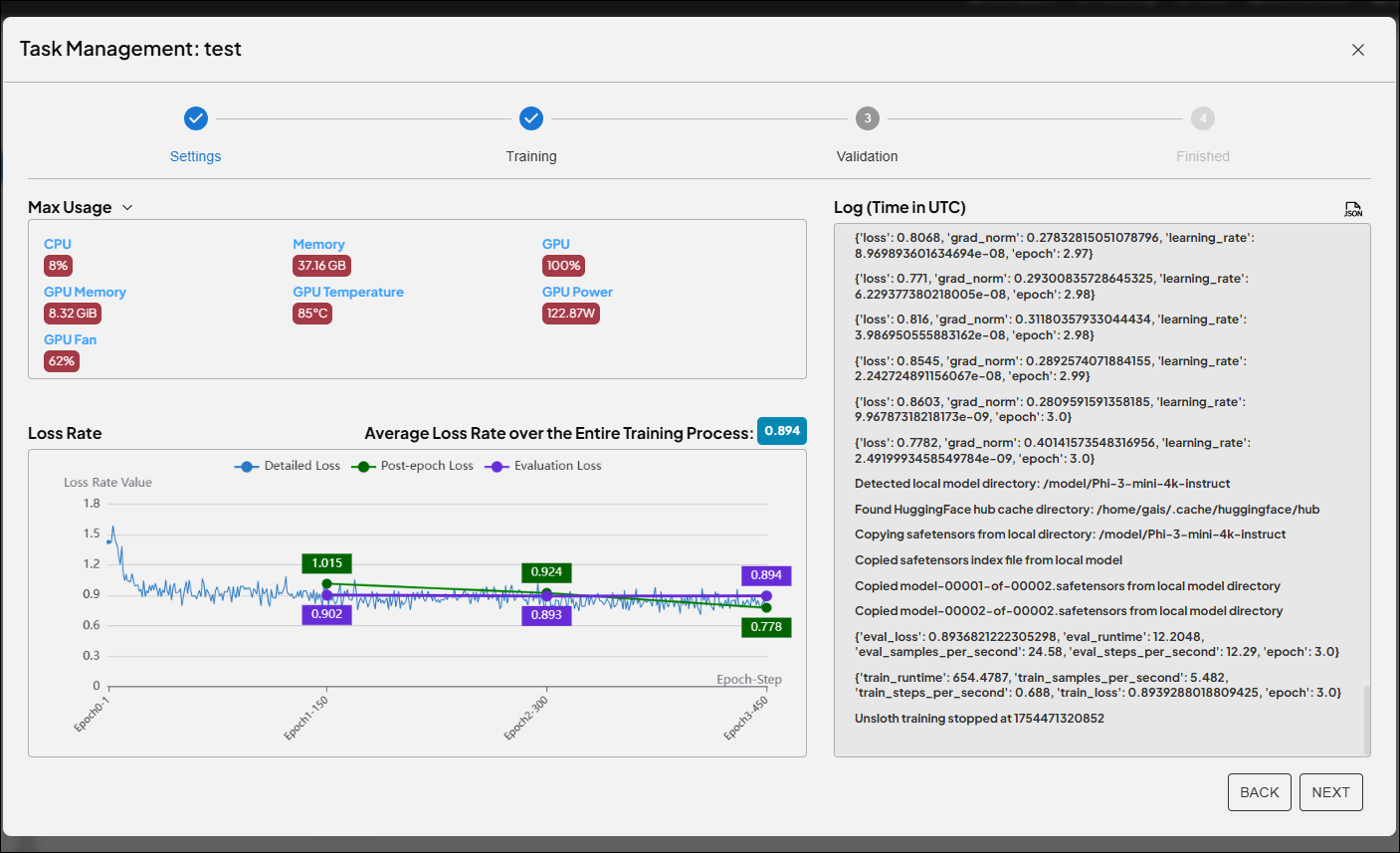This screenshot has width=1400, height=853.
Task: Click the Finished step number 4 circle
Action: pos(1202,118)
